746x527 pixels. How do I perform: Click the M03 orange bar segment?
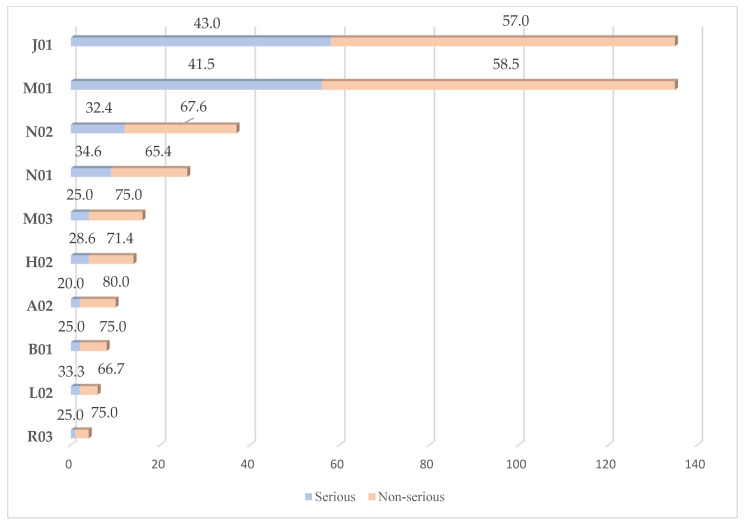tap(116, 215)
